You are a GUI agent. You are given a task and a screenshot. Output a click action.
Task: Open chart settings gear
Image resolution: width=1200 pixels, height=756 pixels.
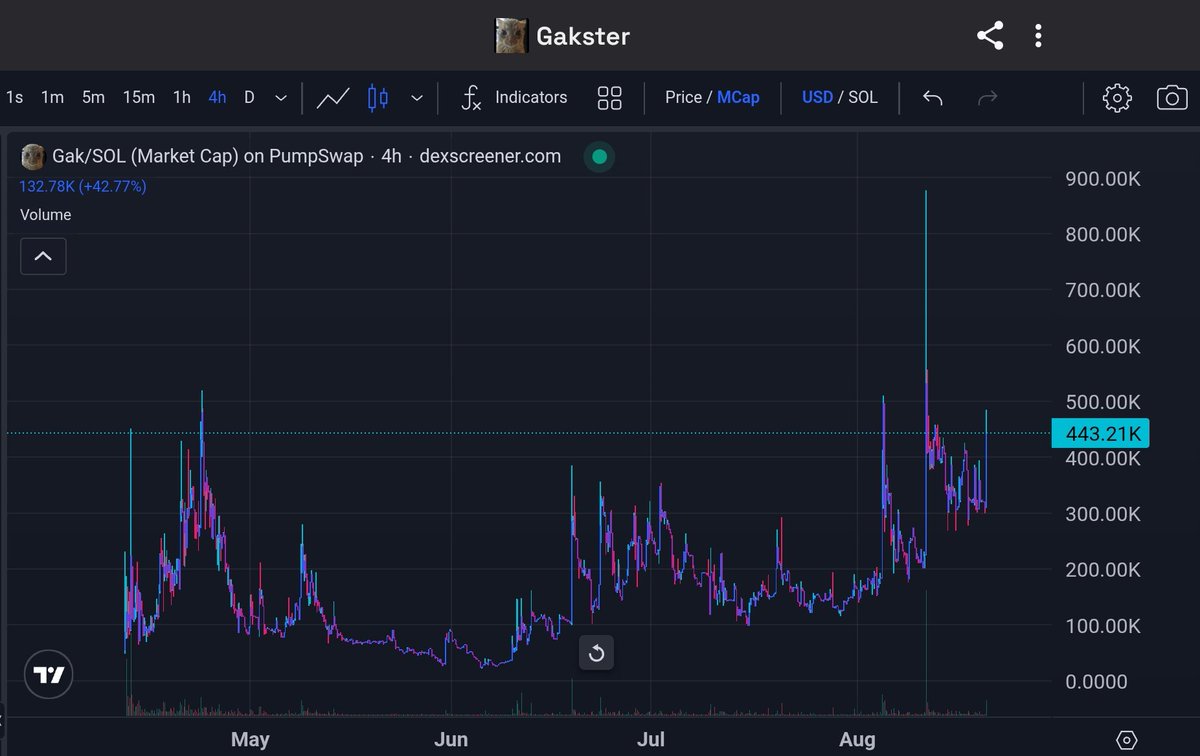point(1117,98)
